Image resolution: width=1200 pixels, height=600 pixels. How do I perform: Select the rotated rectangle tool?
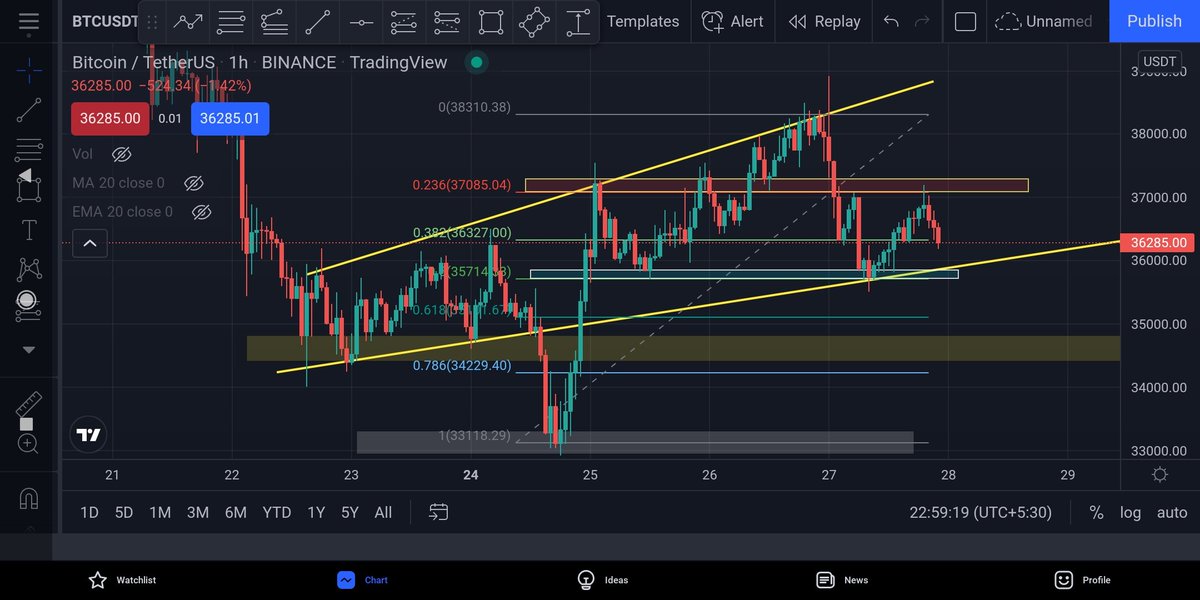point(534,21)
